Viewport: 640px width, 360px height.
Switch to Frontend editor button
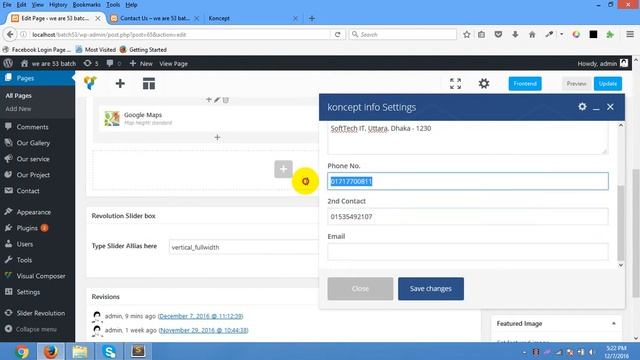tap(525, 84)
